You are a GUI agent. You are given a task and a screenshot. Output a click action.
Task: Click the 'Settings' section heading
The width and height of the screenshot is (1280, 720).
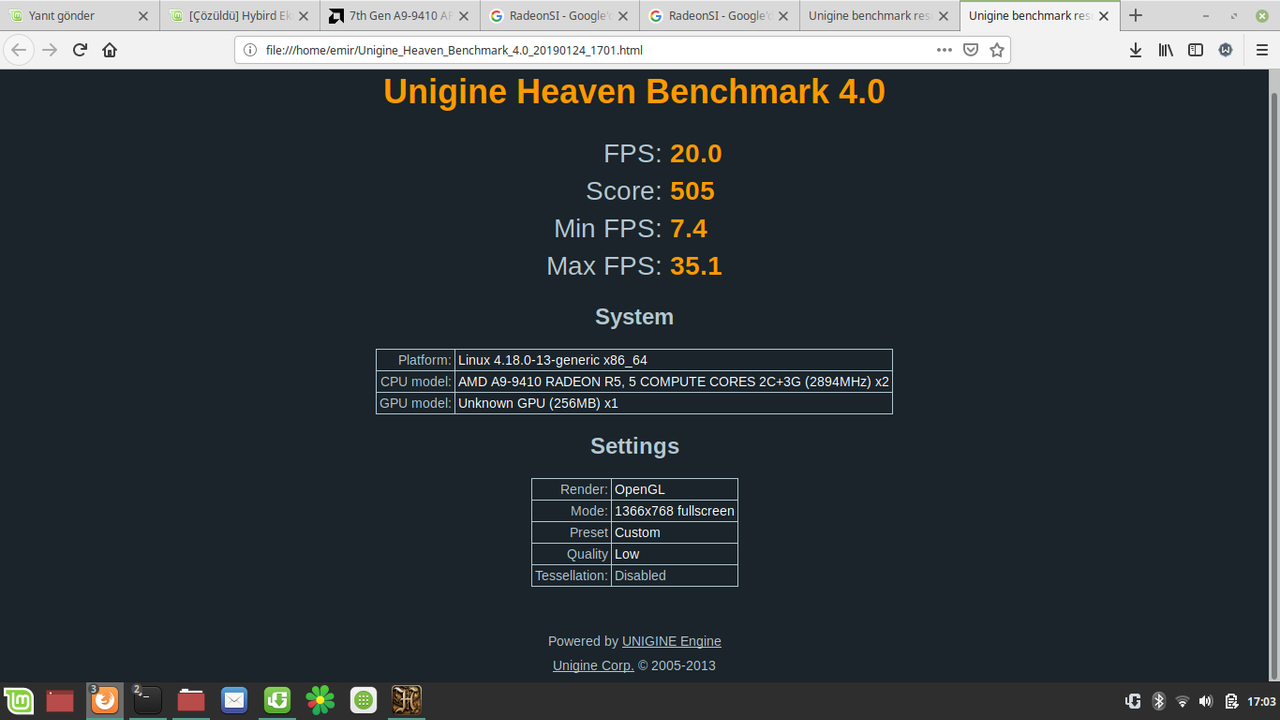click(x=634, y=446)
